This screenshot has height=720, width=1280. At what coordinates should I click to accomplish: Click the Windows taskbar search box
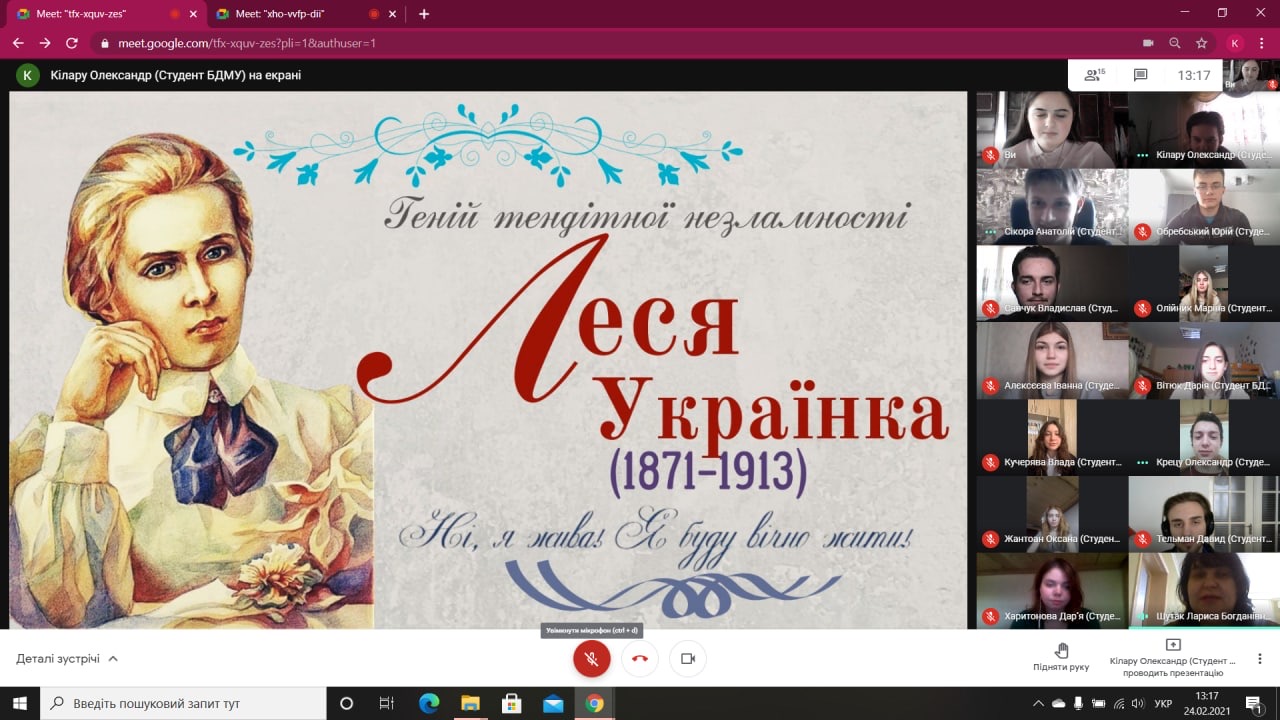click(183, 703)
